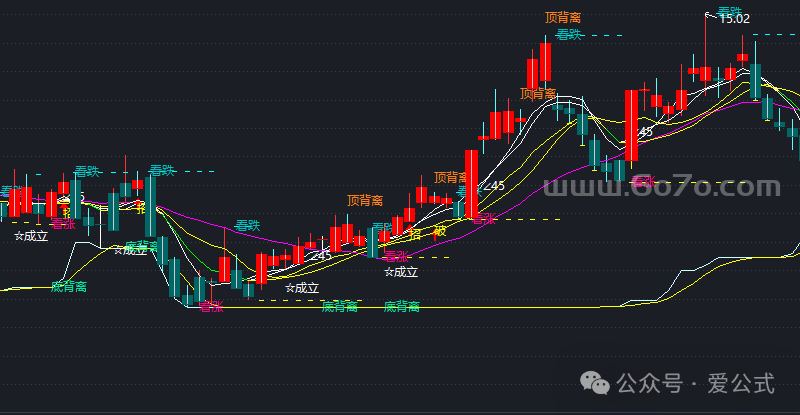
Task: Click the cyan dashed line at top-right corner
Action: click(775, 35)
